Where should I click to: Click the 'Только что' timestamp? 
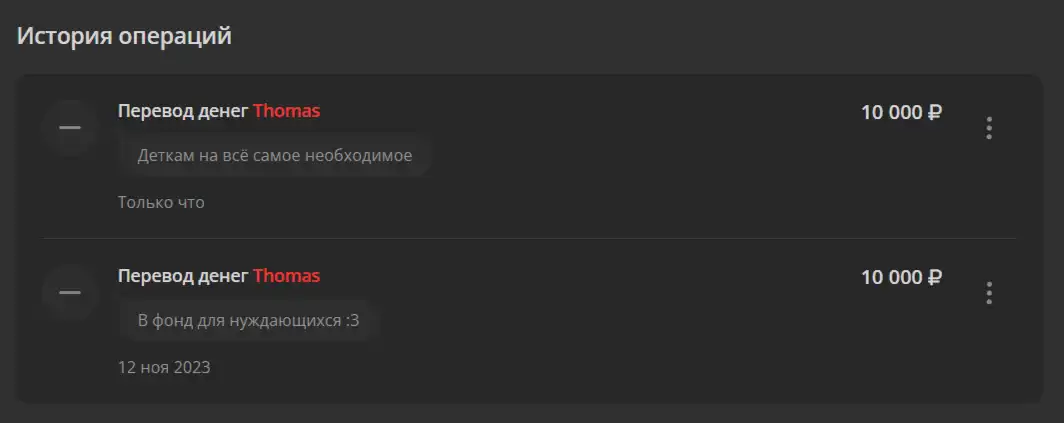click(161, 202)
